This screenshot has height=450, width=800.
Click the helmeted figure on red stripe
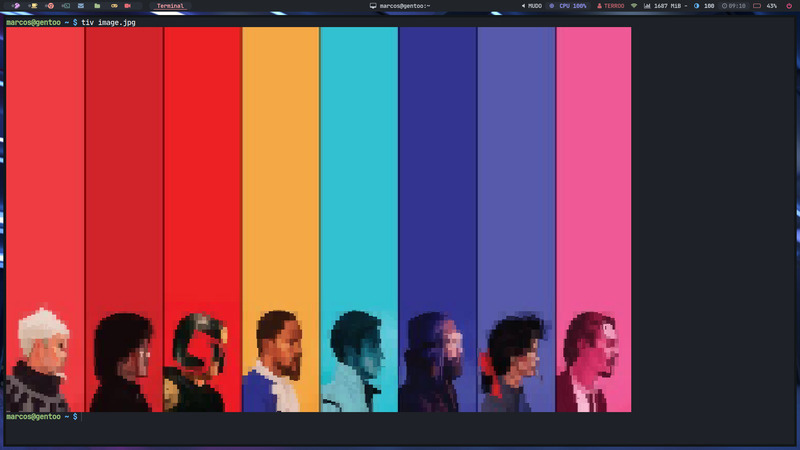click(195, 362)
